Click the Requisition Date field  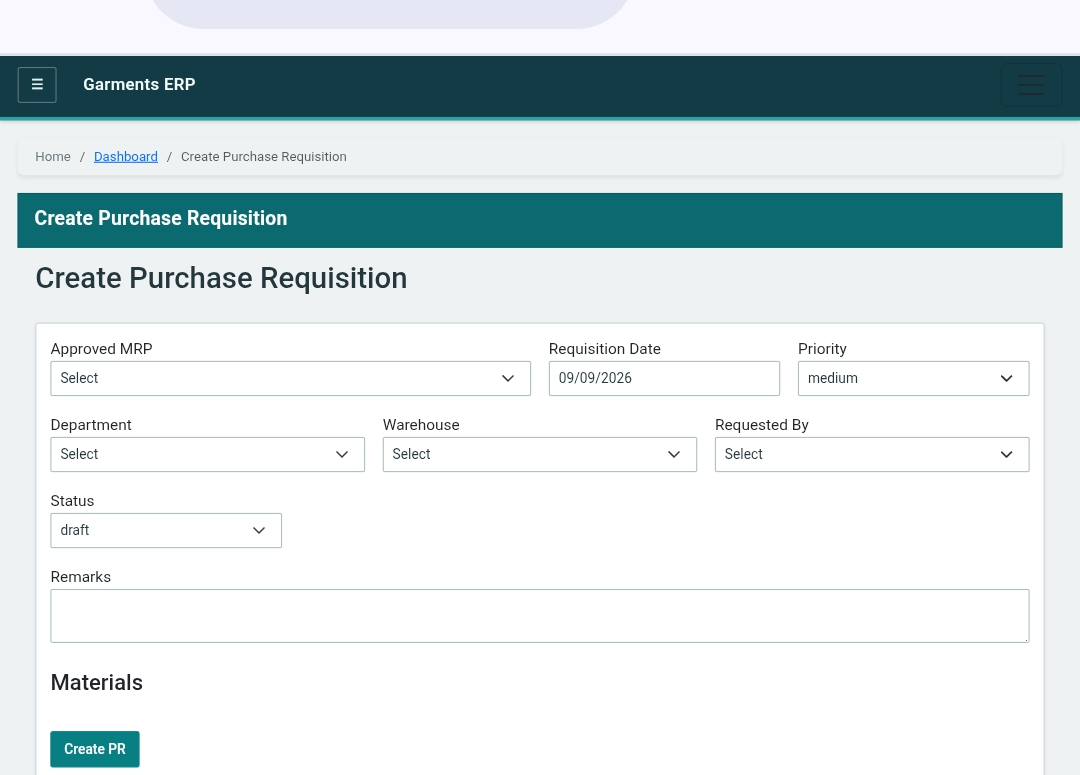pos(664,378)
